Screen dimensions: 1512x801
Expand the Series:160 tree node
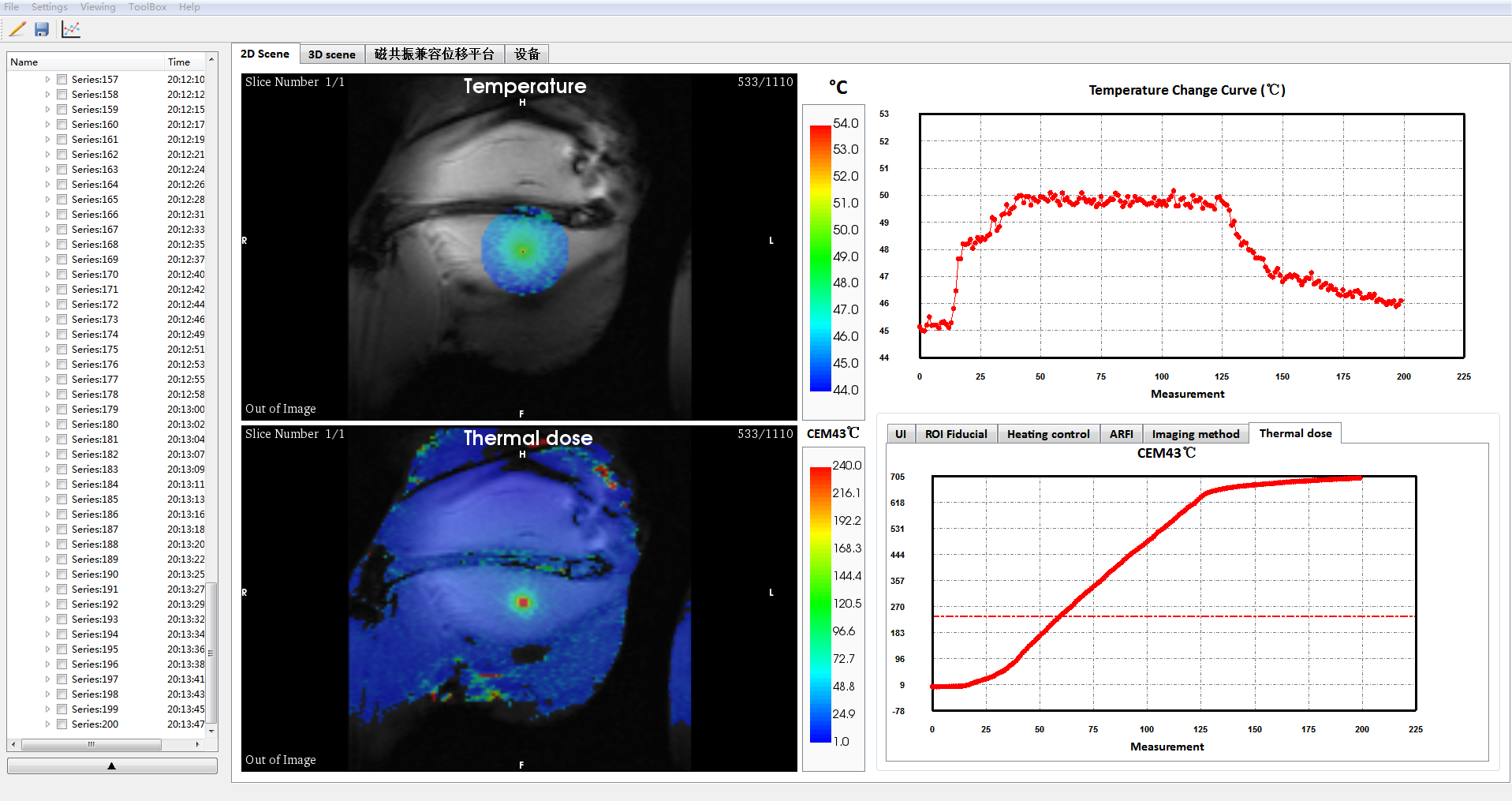click(x=47, y=125)
